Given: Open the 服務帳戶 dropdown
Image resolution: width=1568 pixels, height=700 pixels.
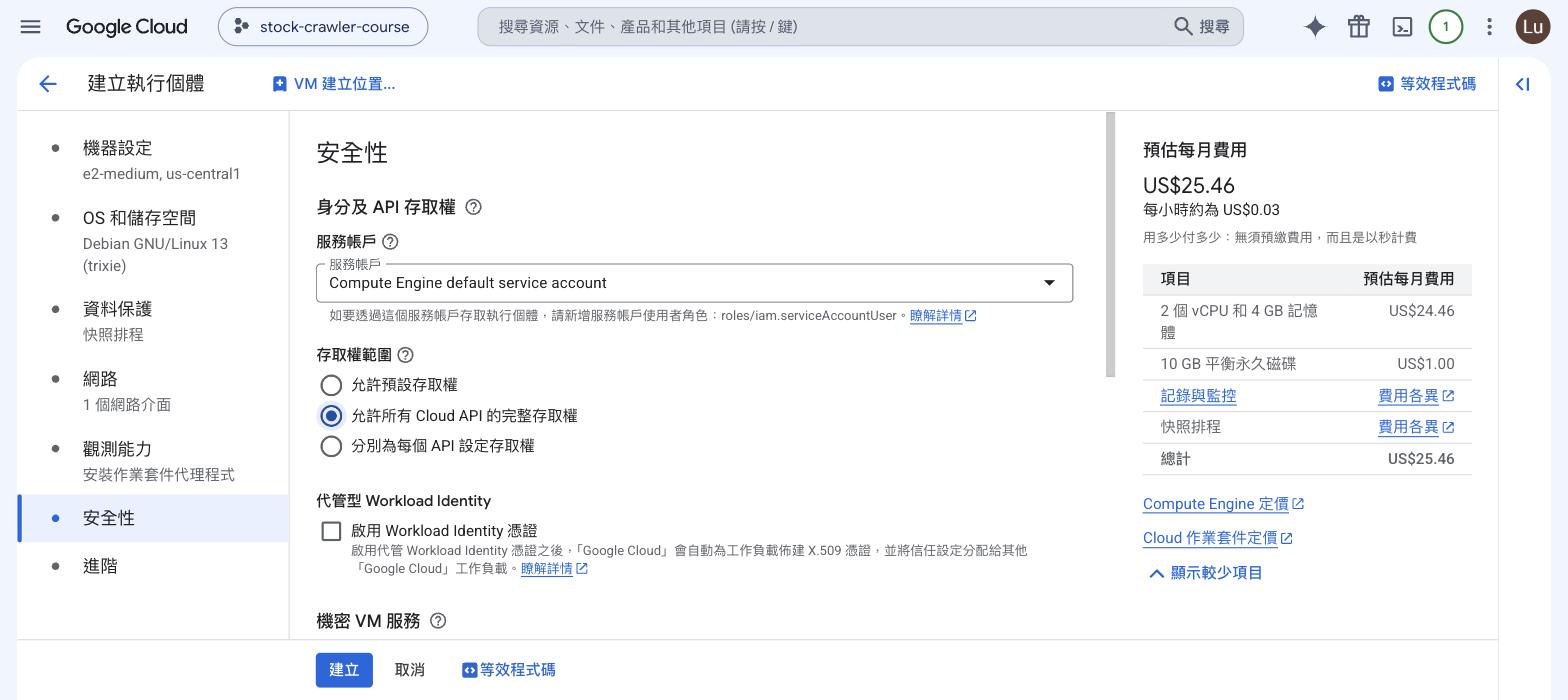Looking at the screenshot, I should (x=694, y=283).
